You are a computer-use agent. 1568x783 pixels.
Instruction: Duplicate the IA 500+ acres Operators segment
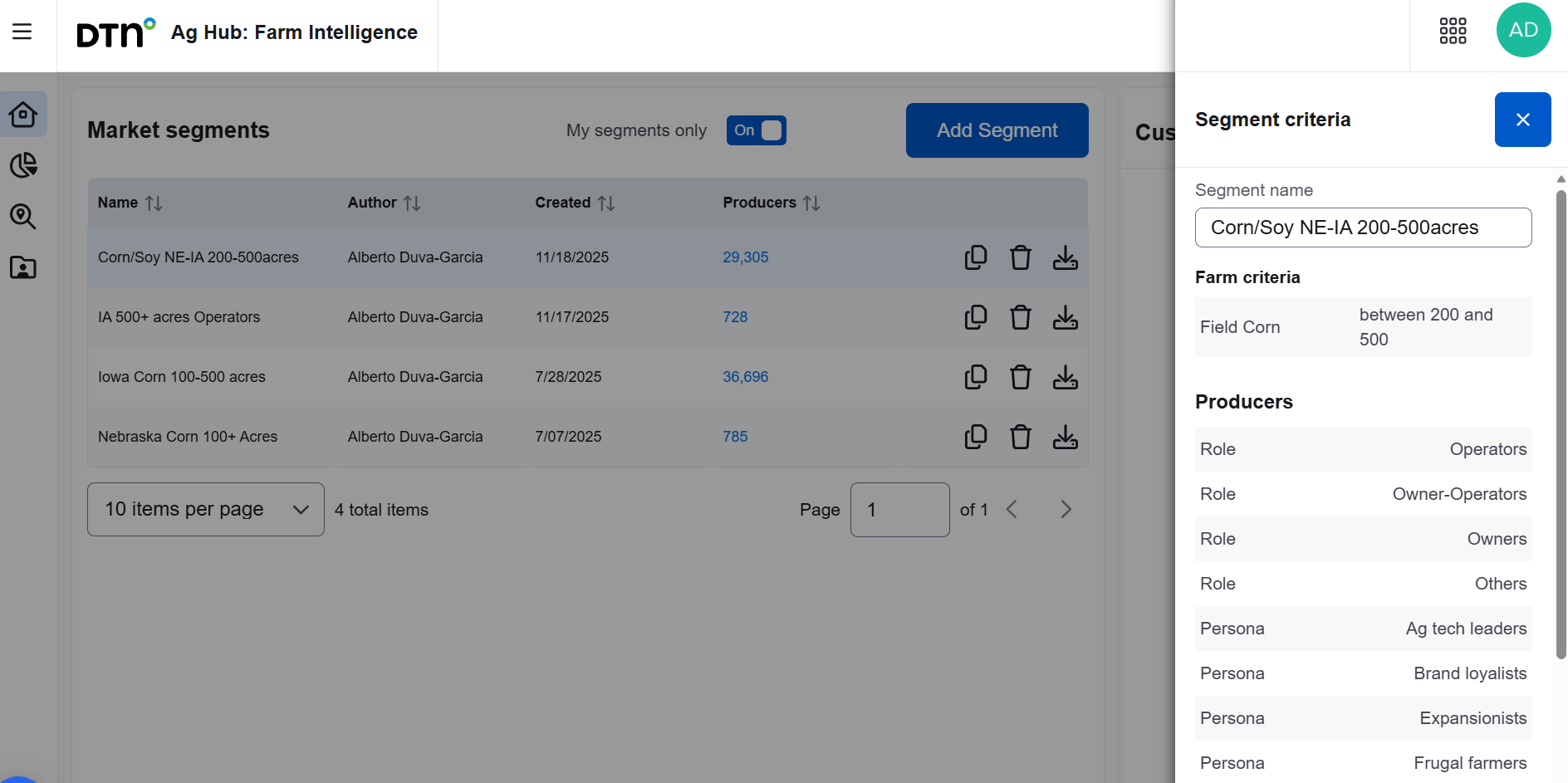point(976,317)
